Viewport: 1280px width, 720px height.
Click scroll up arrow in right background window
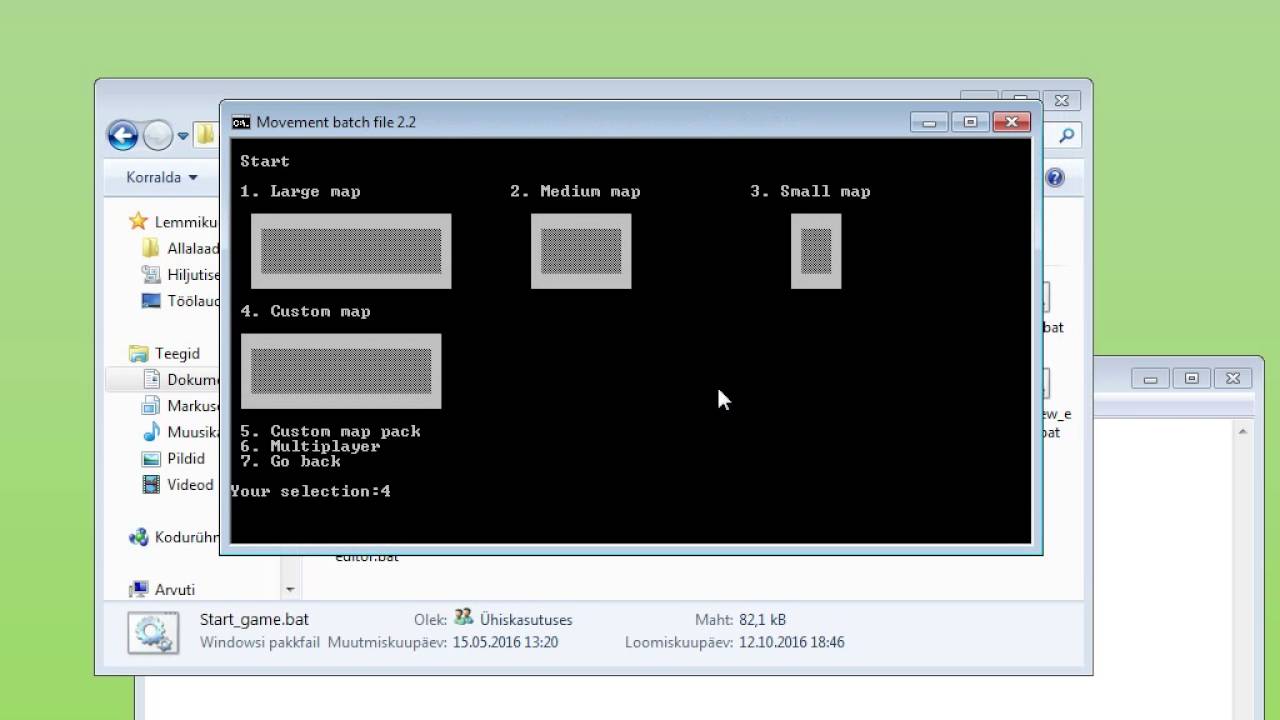(1243, 432)
